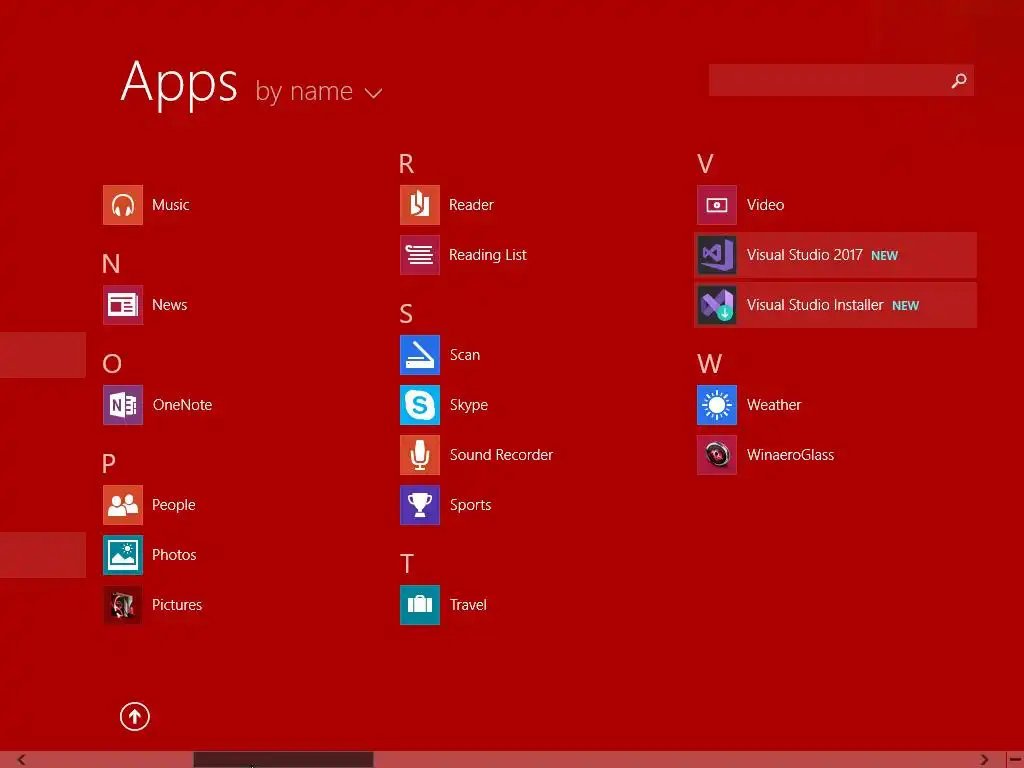Open the Scan app icon
This screenshot has width=1024, height=768.
pos(420,355)
